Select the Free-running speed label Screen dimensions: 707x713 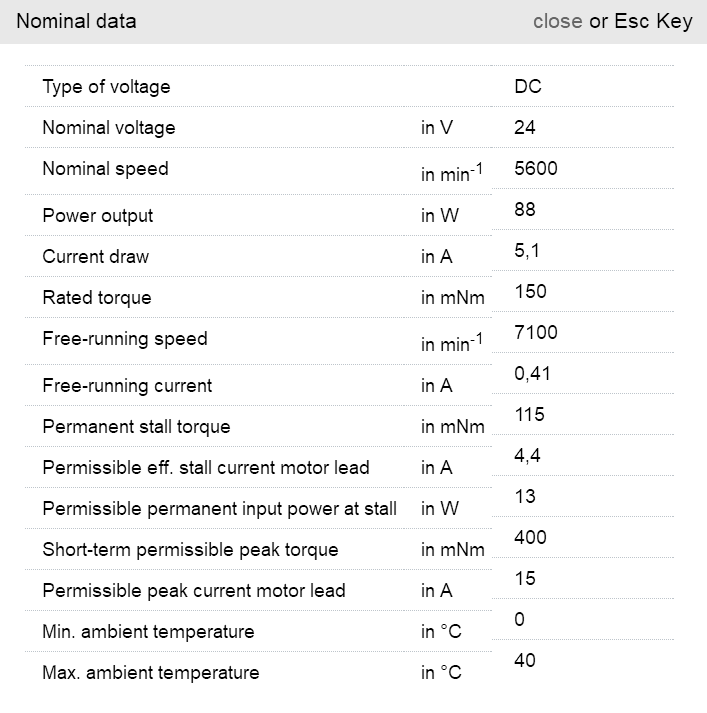point(124,339)
